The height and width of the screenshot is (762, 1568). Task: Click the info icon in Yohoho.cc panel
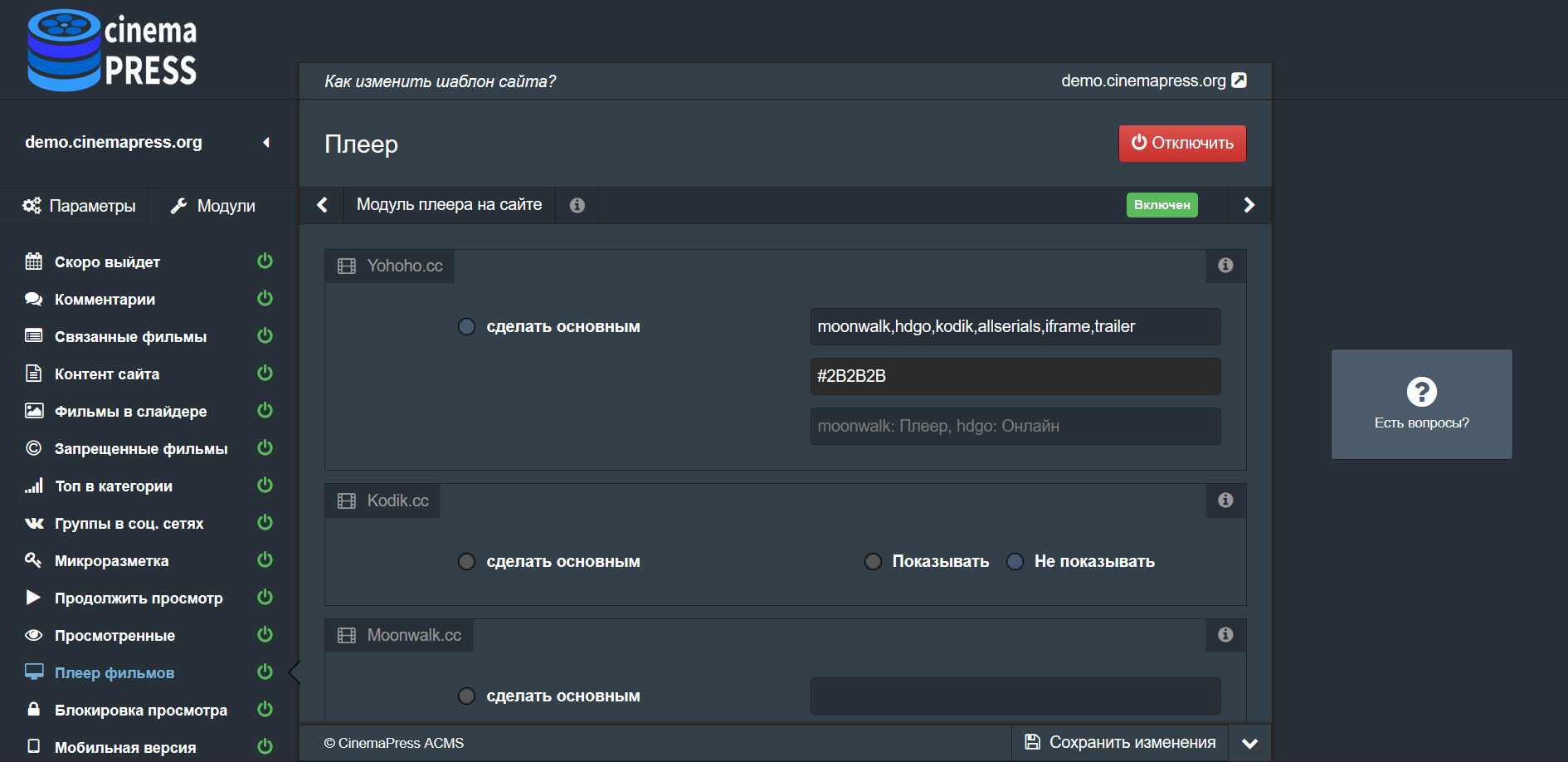(x=1225, y=266)
